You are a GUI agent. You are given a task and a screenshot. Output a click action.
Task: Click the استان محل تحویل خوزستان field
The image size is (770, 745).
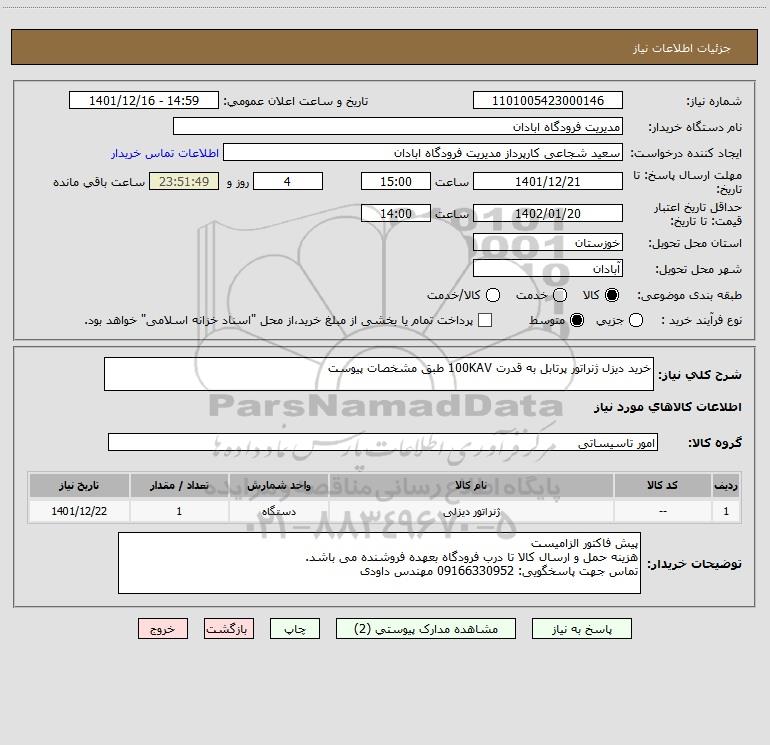tap(548, 243)
